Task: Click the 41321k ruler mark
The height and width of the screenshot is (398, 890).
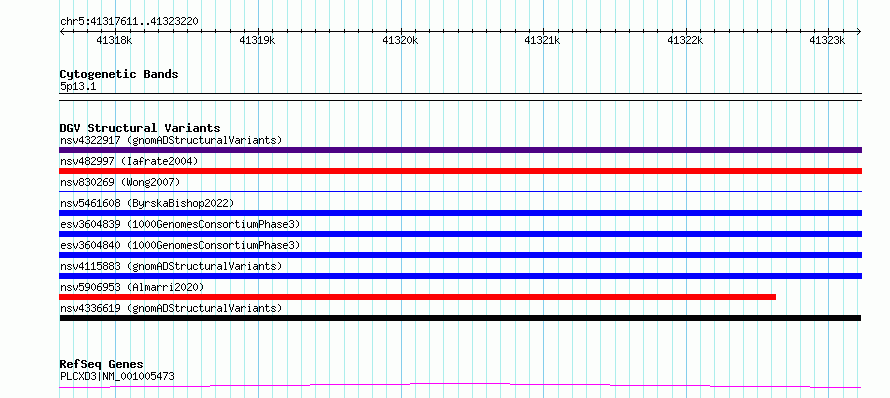Action: pyautogui.click(x=543, y=41)
